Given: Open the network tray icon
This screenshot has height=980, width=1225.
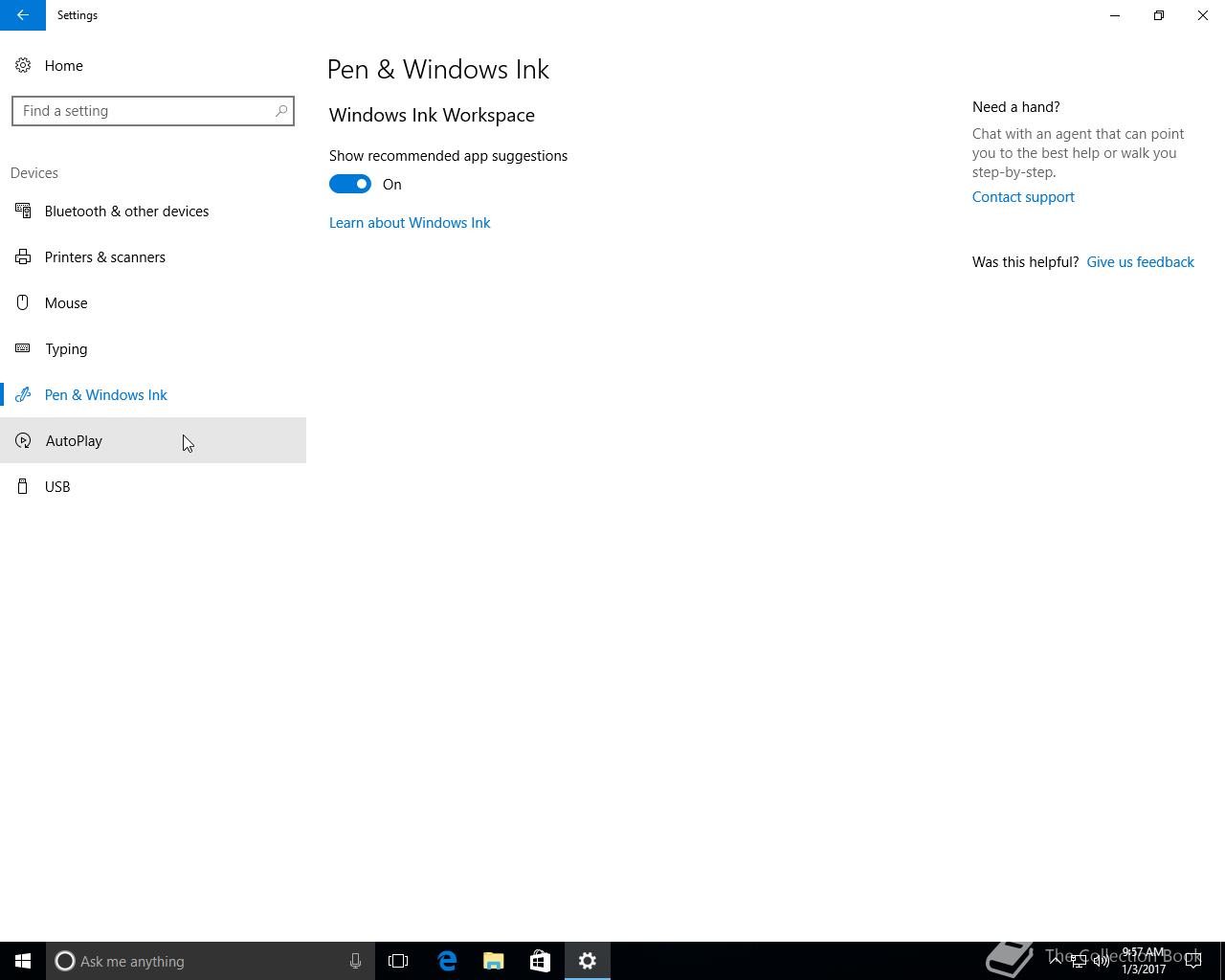Looking at the screenshot, I should 1079,961.
